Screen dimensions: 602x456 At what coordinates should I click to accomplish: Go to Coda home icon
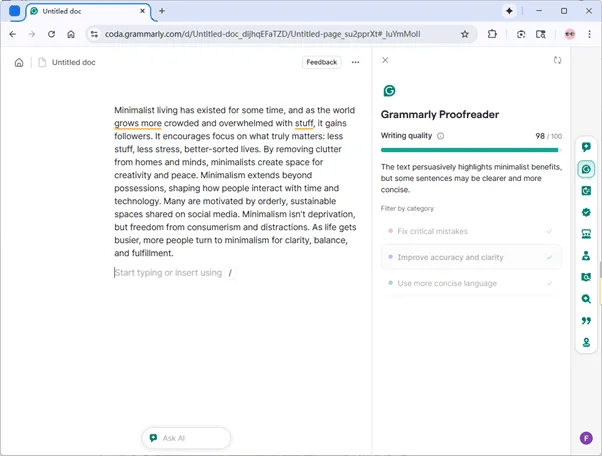[x=19, y=63]
